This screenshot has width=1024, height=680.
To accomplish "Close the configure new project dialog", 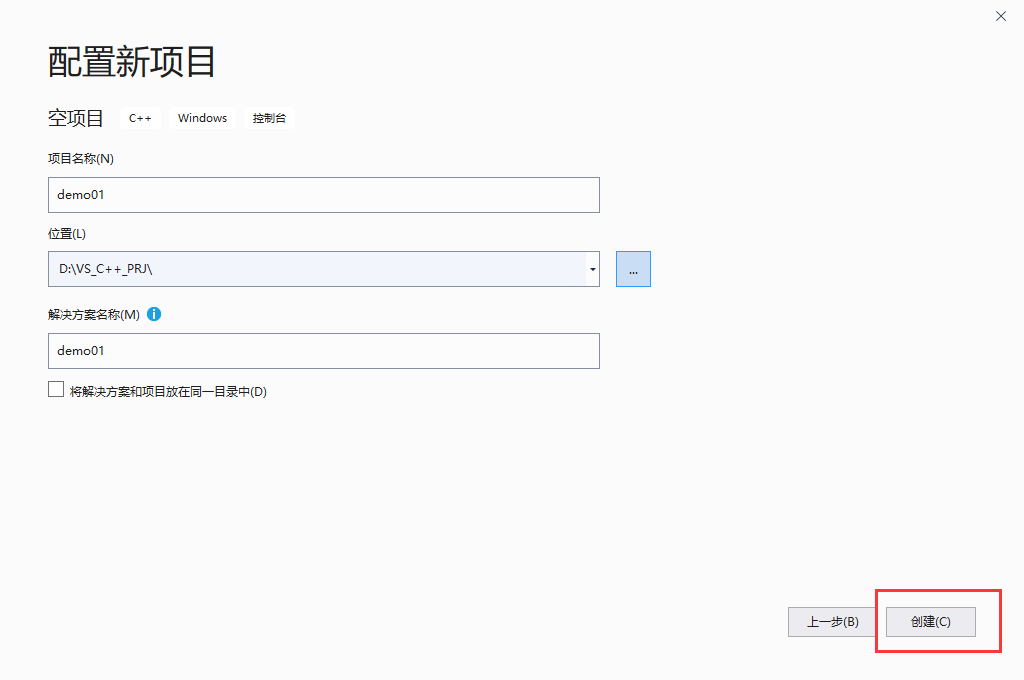I will tap(1000, 16).
